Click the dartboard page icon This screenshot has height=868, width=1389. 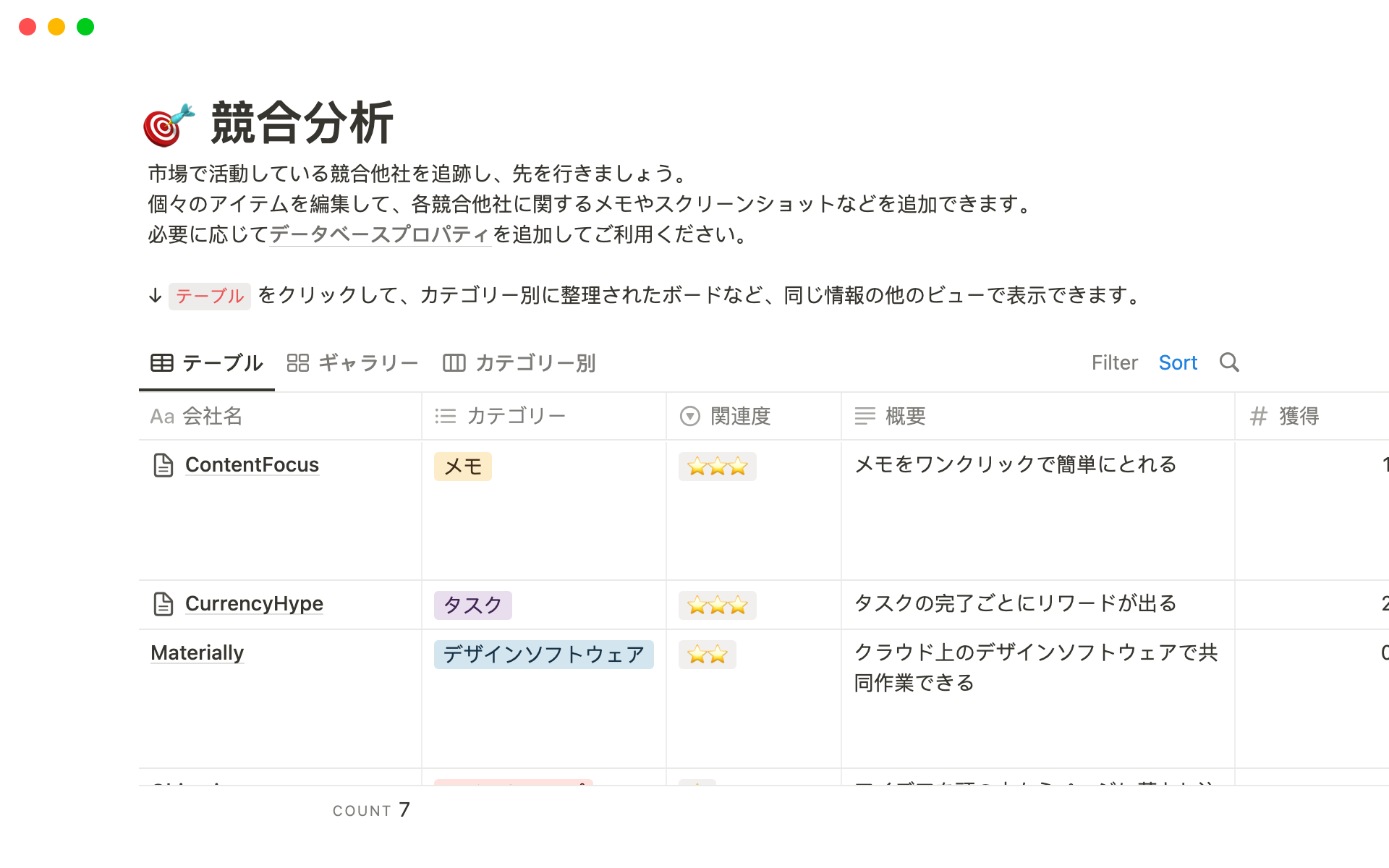(x=169, y=125)
